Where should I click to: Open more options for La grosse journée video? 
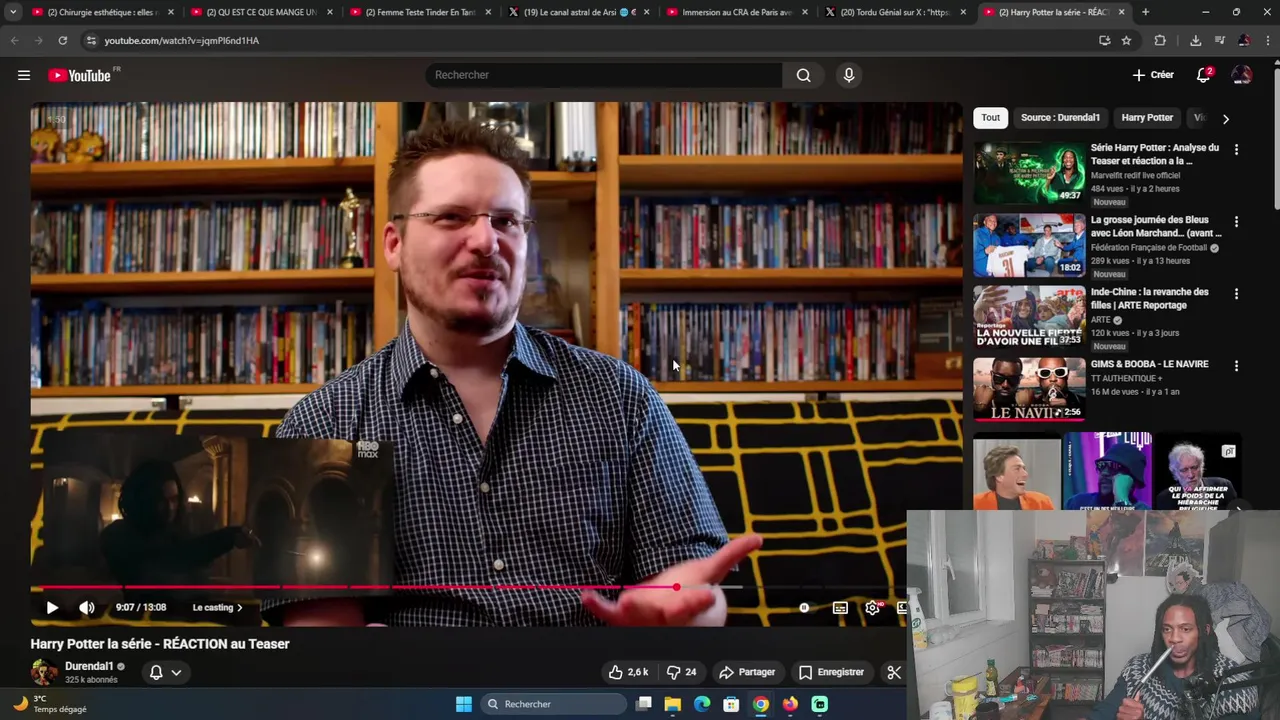coord(1236,222)
